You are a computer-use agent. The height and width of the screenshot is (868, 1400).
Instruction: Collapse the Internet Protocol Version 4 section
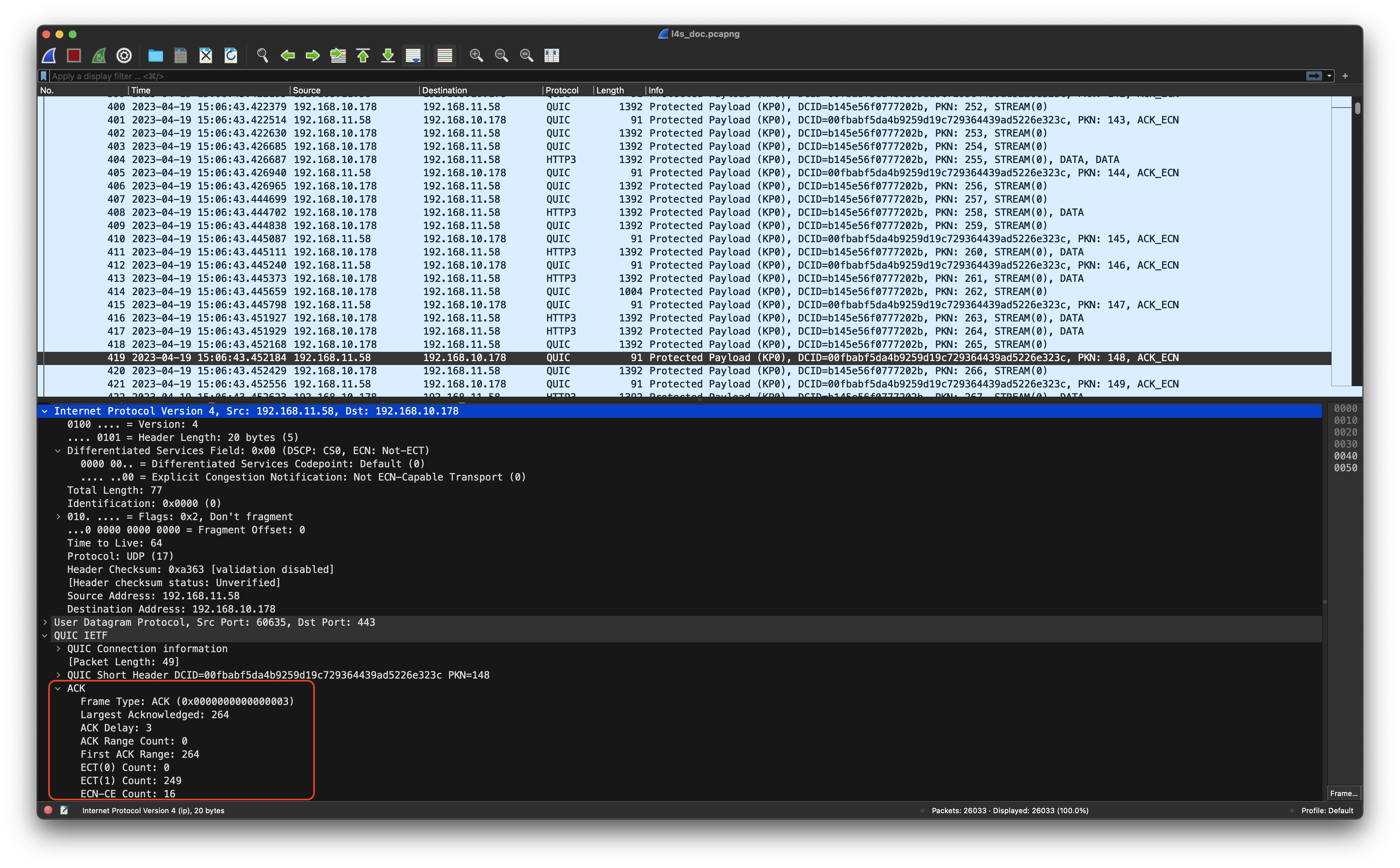coord(45,411)
